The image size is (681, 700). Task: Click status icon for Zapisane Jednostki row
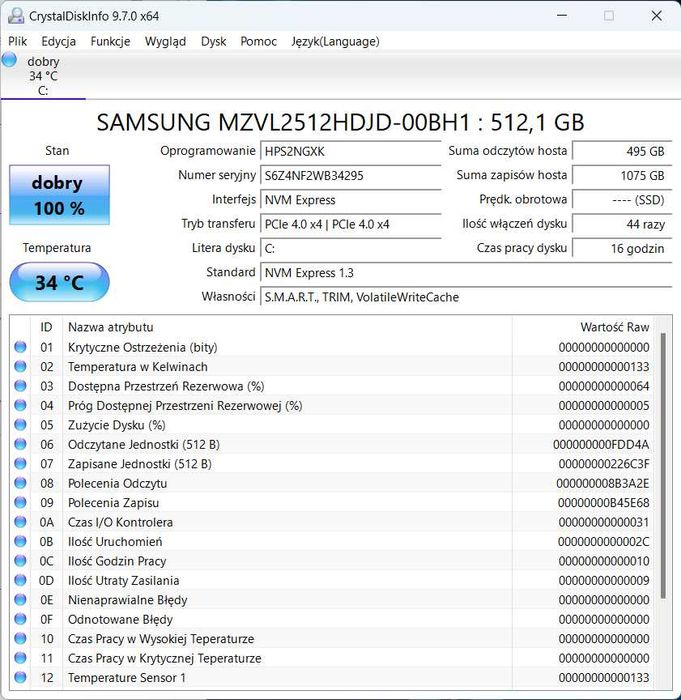[20, 463]
